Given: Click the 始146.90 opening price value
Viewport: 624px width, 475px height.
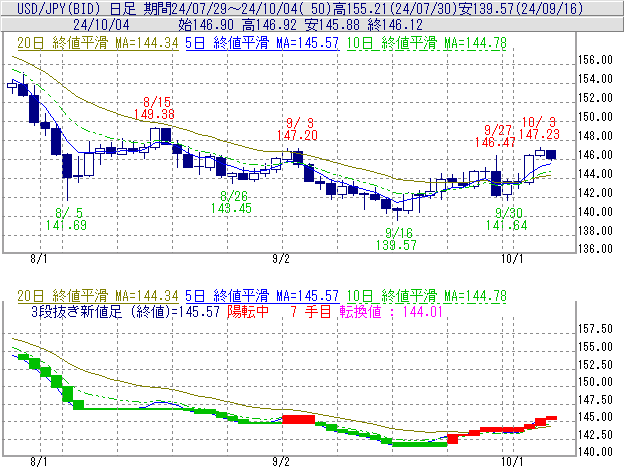Looking at the screenshot, I should [206, 25].
